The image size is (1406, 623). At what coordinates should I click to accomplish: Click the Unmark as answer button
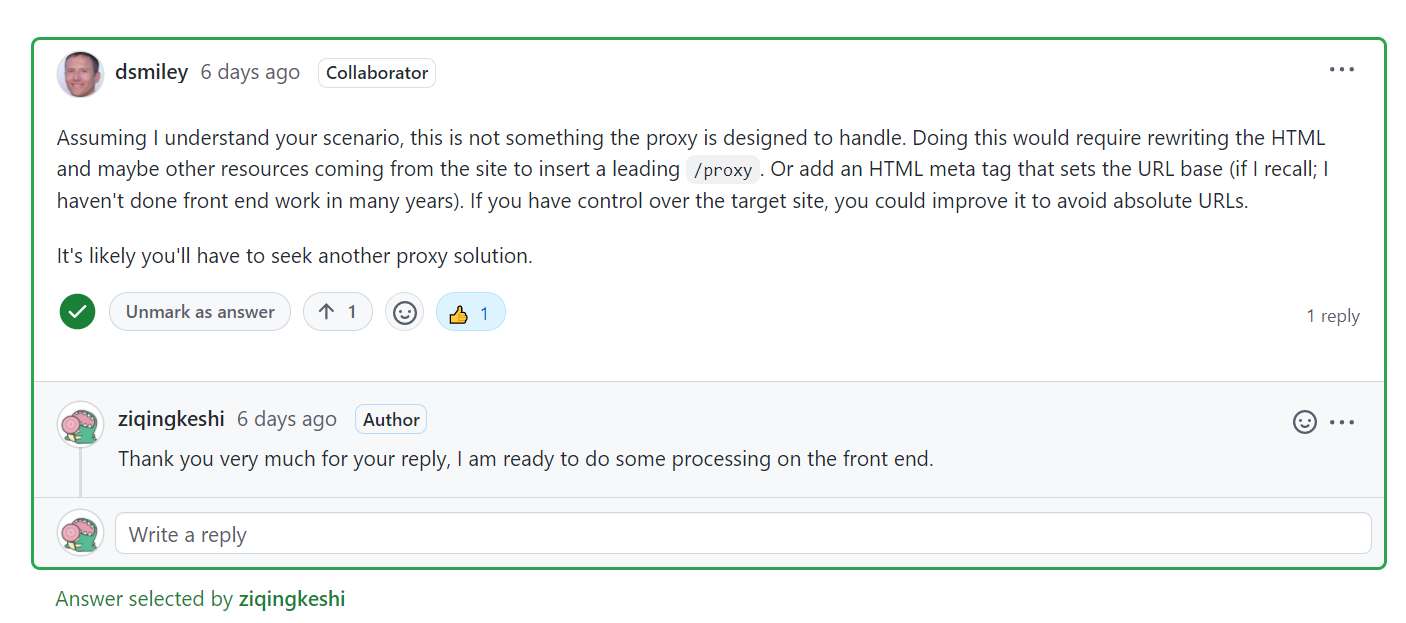pos(200,312)
